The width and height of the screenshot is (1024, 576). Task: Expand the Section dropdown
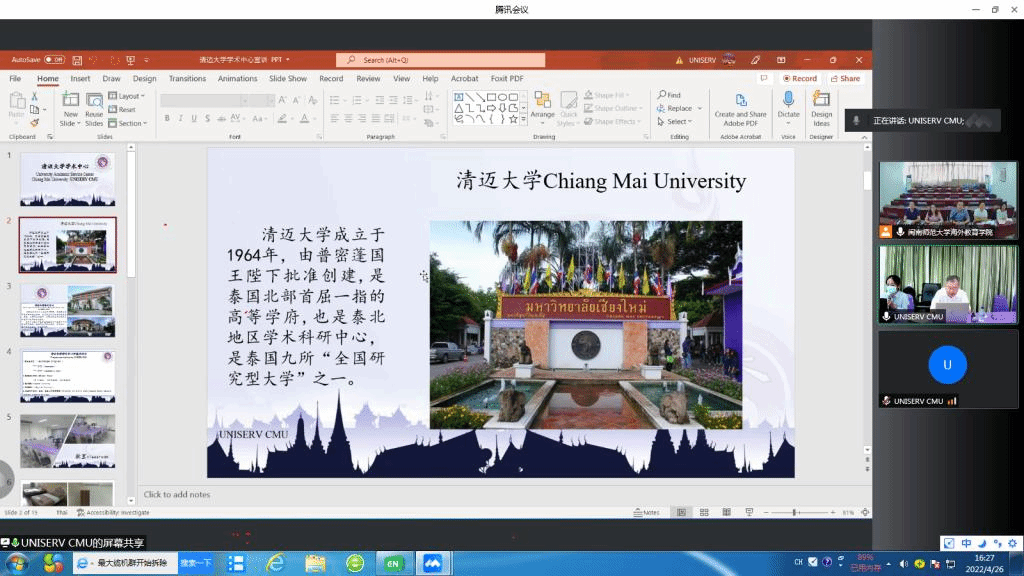click(131, 123)
